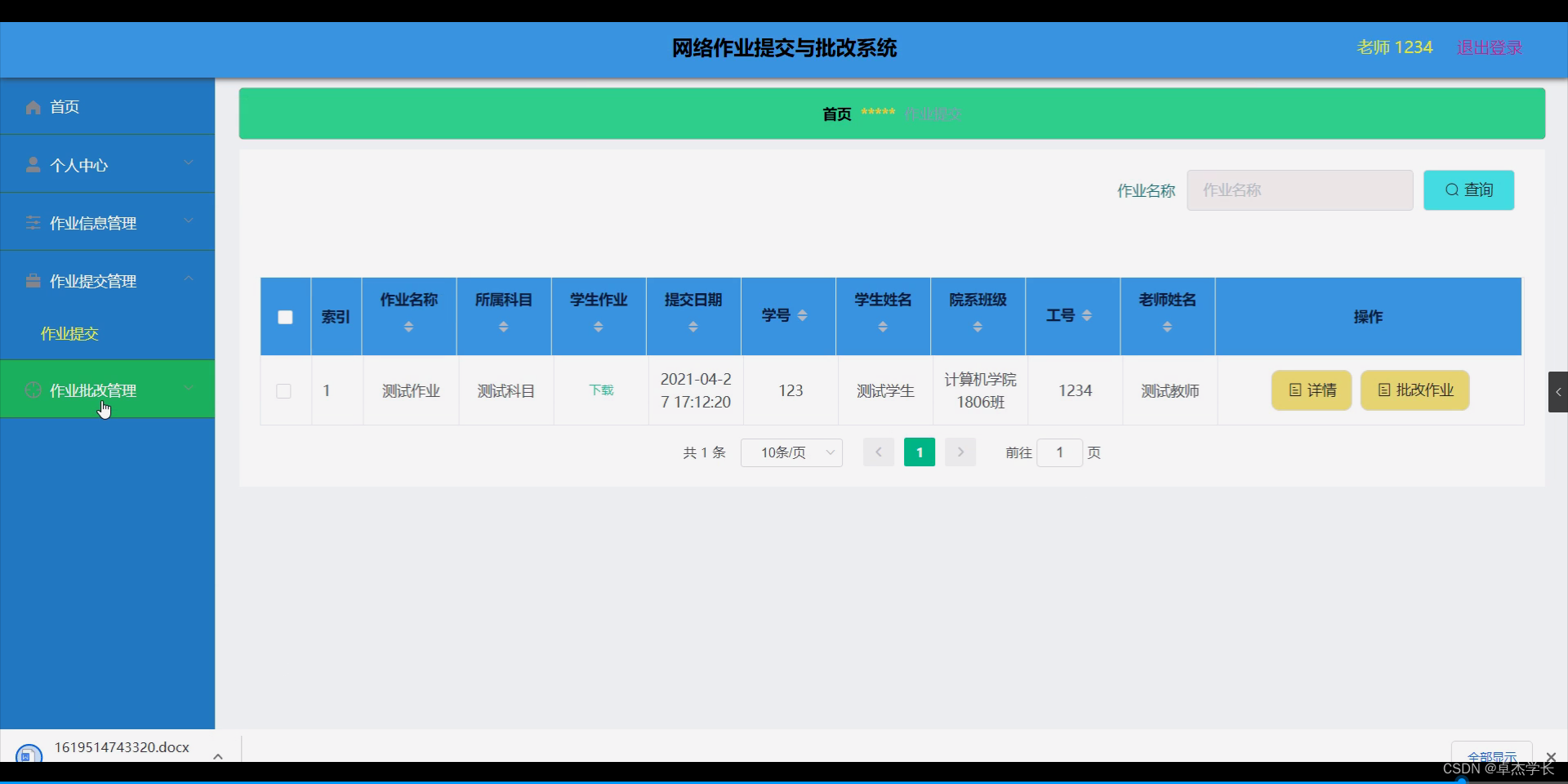The image size is (1568, 784).
Task: Click the document icon inside 详情 button
Action: 1297,390
